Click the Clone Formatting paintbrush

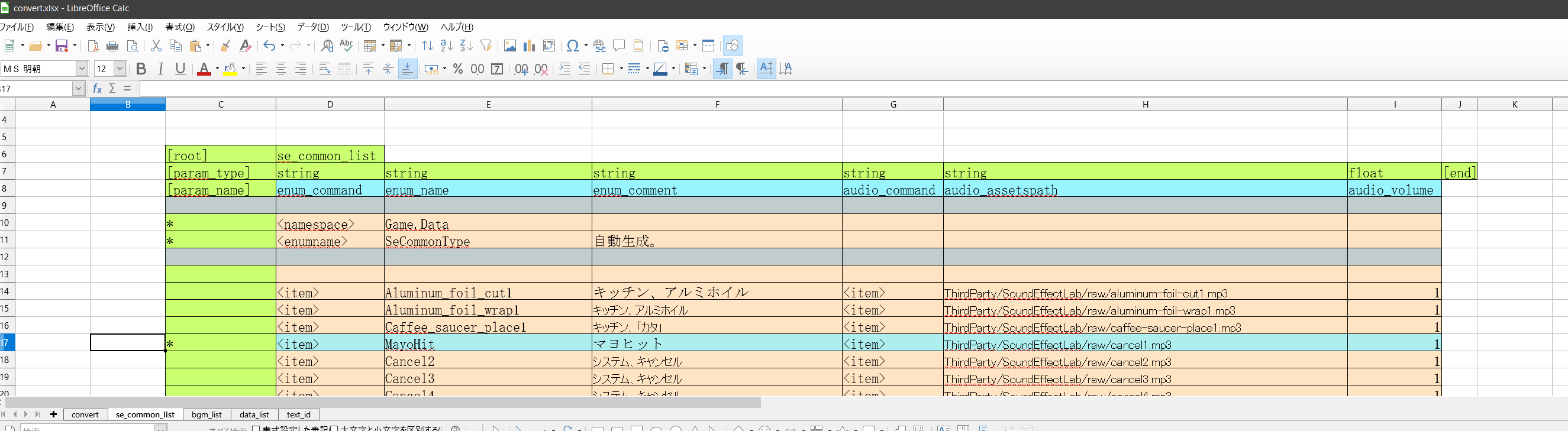[x=225, y=46]
